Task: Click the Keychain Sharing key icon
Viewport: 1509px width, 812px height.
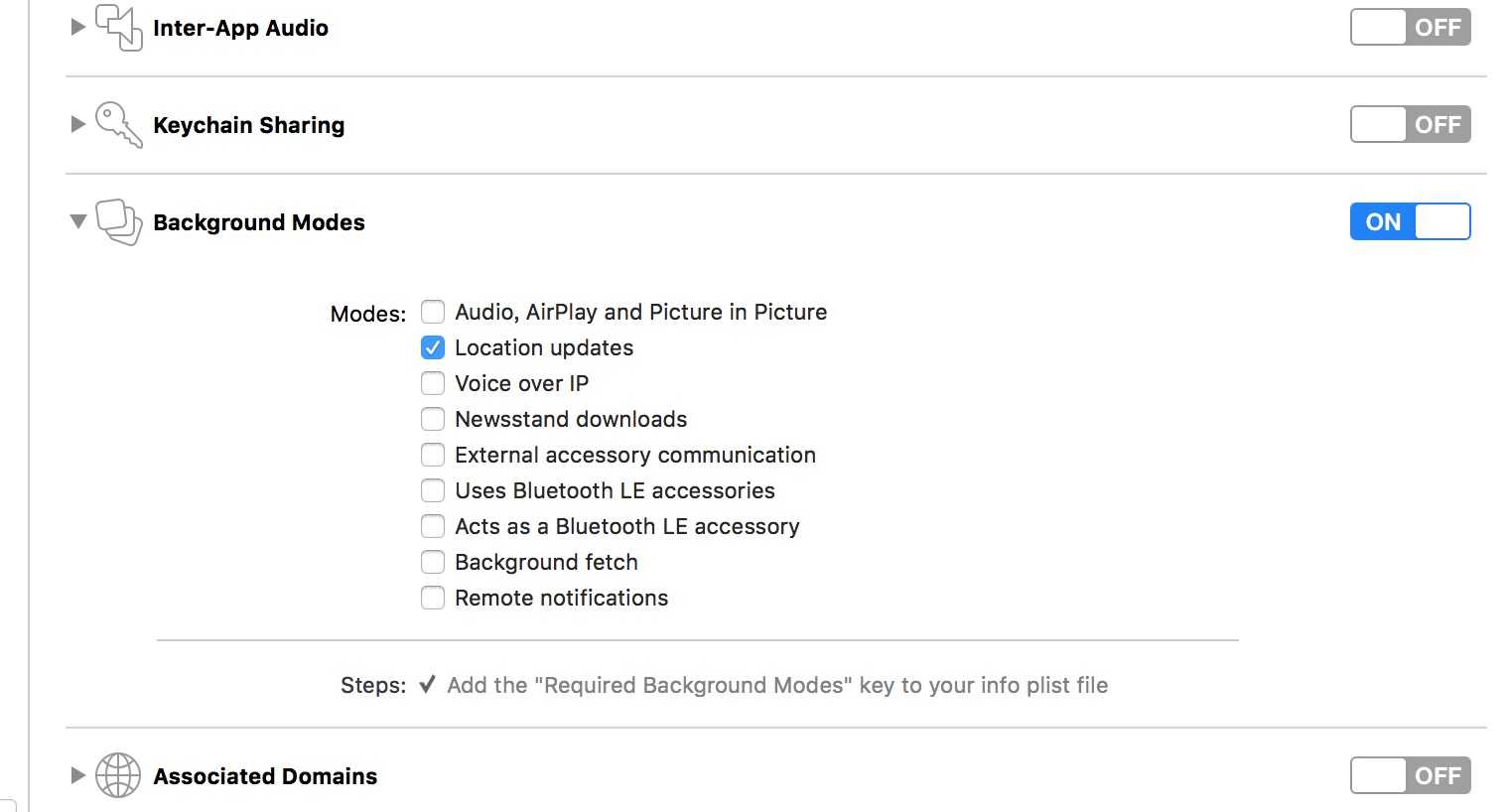Action: (x=119, y=125)
